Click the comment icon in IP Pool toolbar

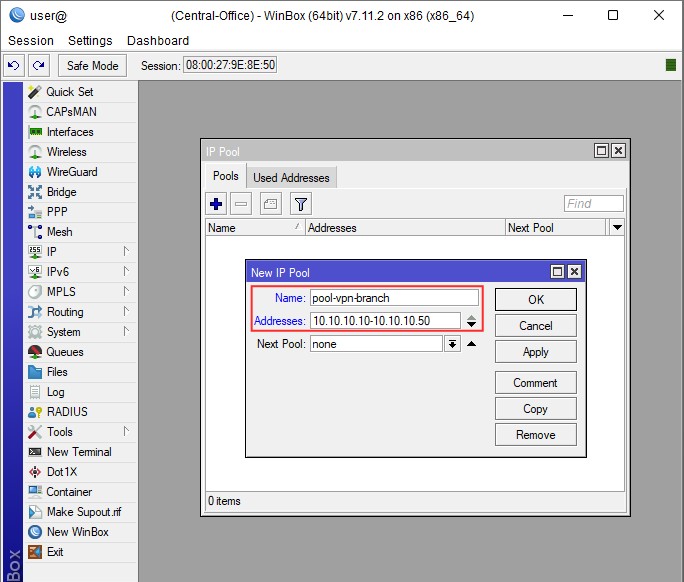tap(271, 204)
